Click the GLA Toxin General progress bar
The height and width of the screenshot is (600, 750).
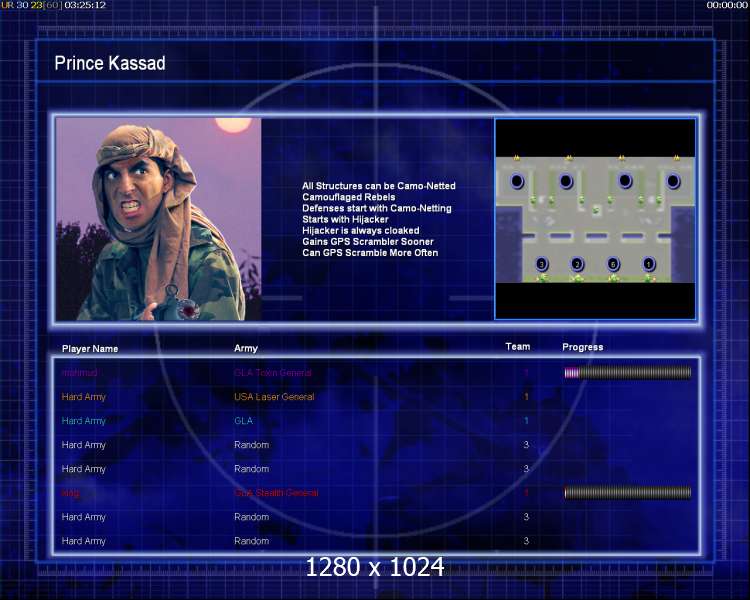628,373
